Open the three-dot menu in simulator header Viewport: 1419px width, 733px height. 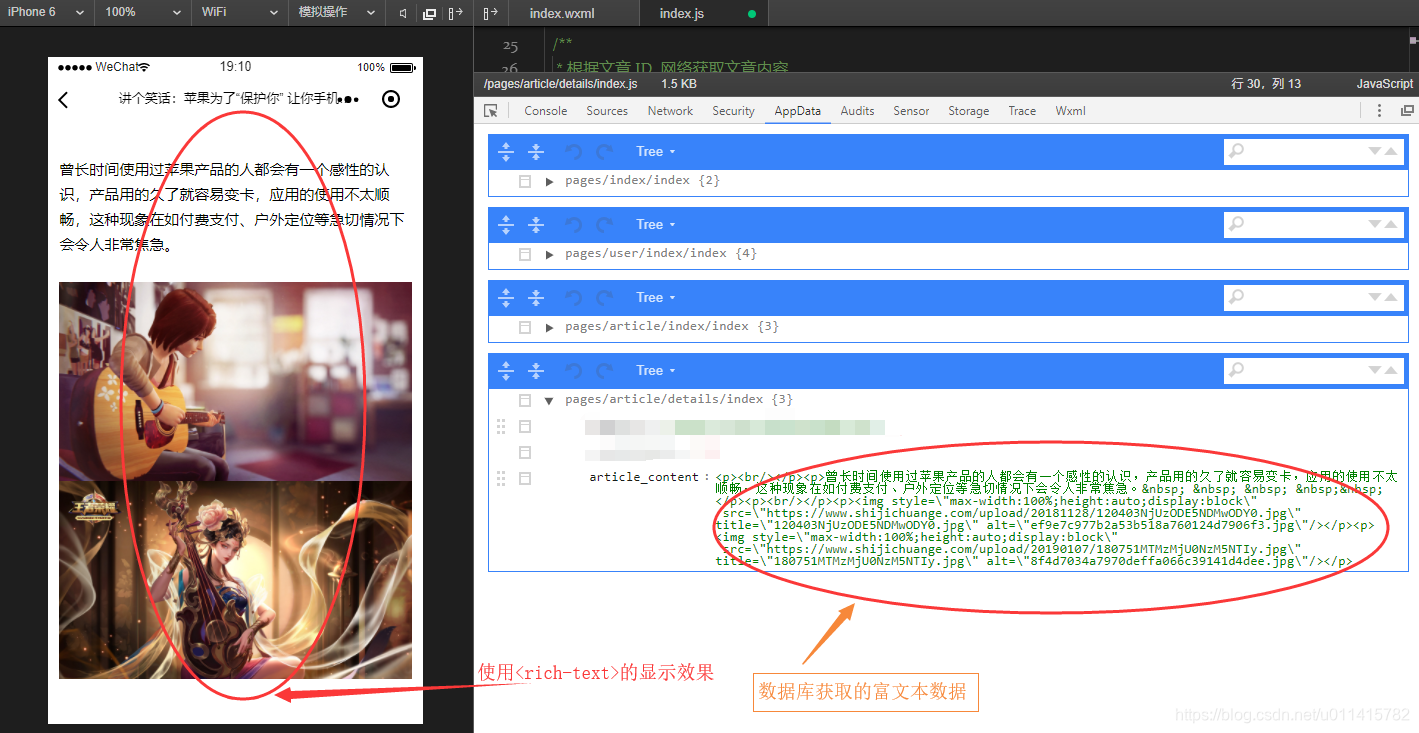pyautogui.click(x=349, y=99)
